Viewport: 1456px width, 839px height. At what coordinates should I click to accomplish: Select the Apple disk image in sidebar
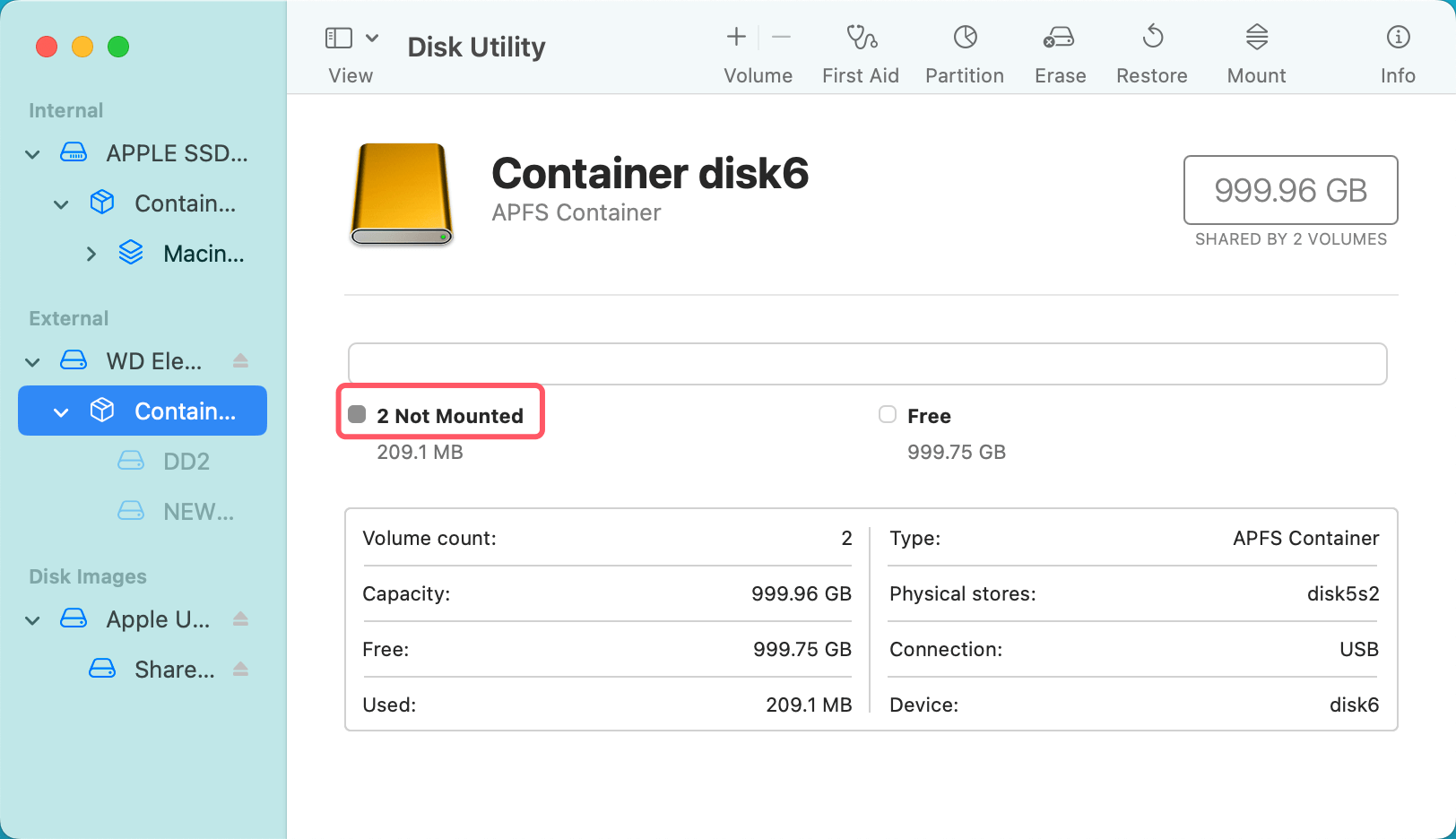(158, 618)
